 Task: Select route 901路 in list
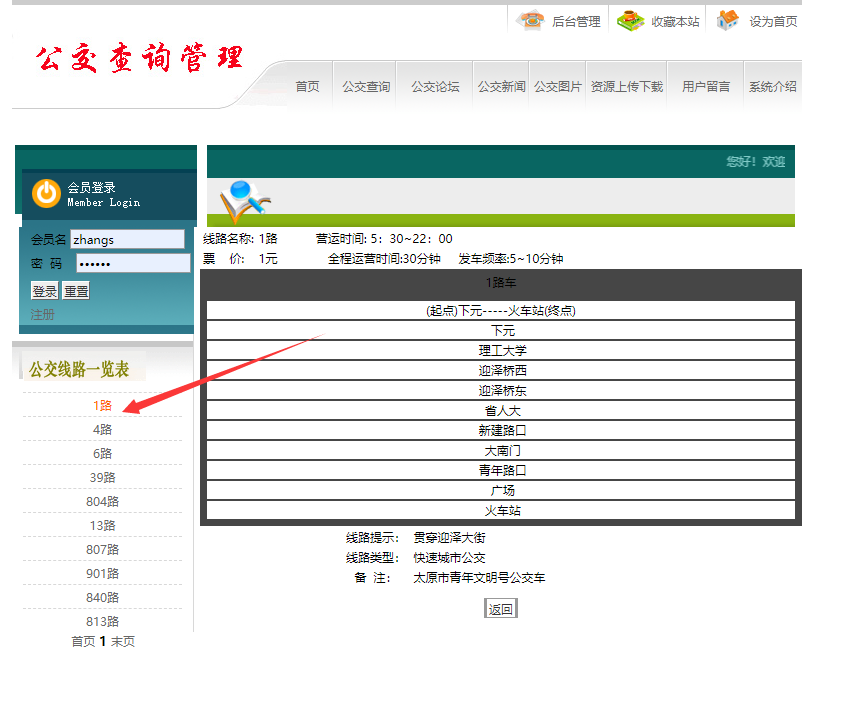[x=102, y=574]
